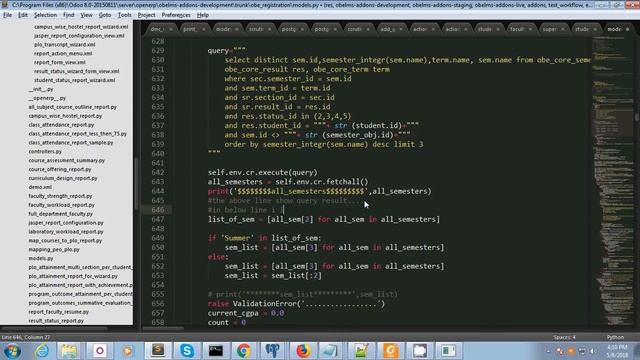Switch to the print_ tab
The width and height of the screenshot is (640, 360).
[x=189, y=29]
